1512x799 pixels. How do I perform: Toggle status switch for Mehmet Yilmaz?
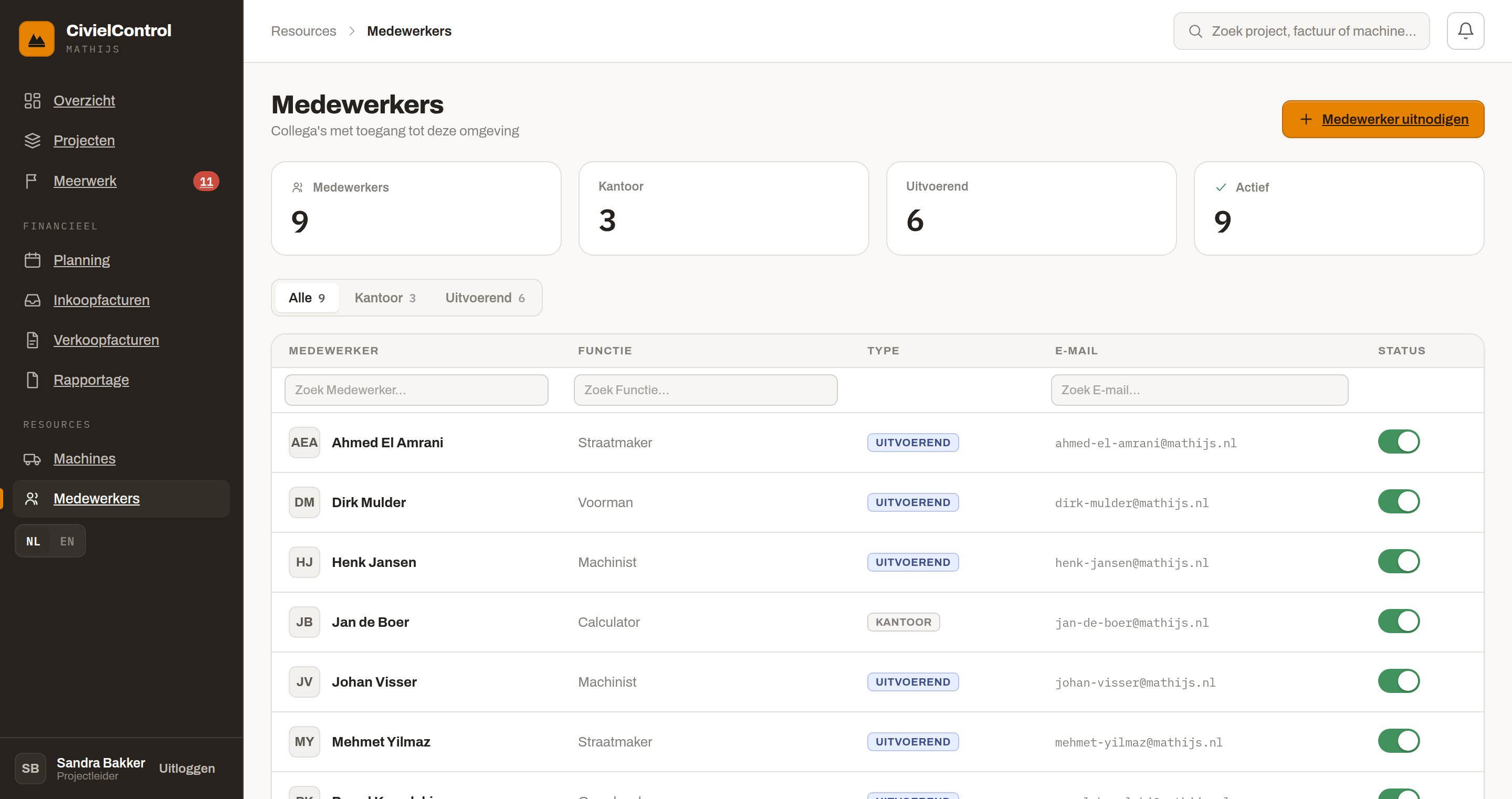click(1398, 741)
